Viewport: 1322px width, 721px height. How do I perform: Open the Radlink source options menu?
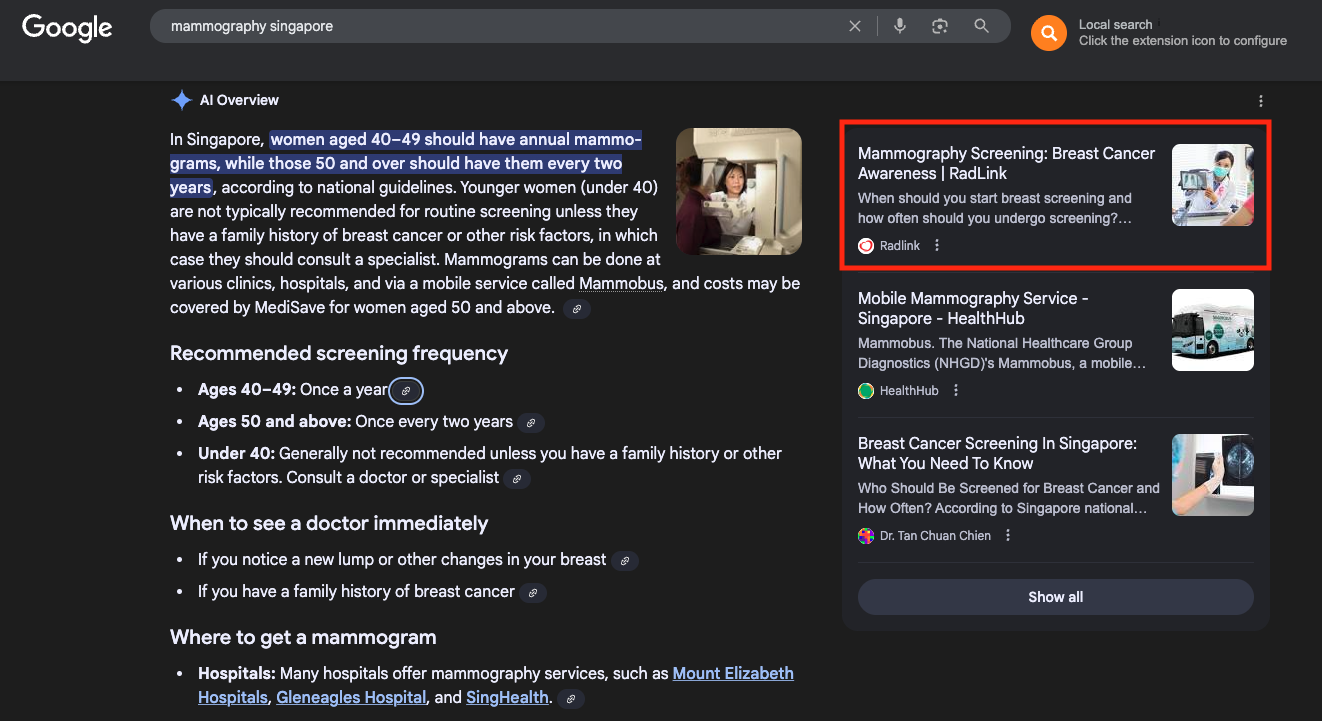tap(937, 246)
